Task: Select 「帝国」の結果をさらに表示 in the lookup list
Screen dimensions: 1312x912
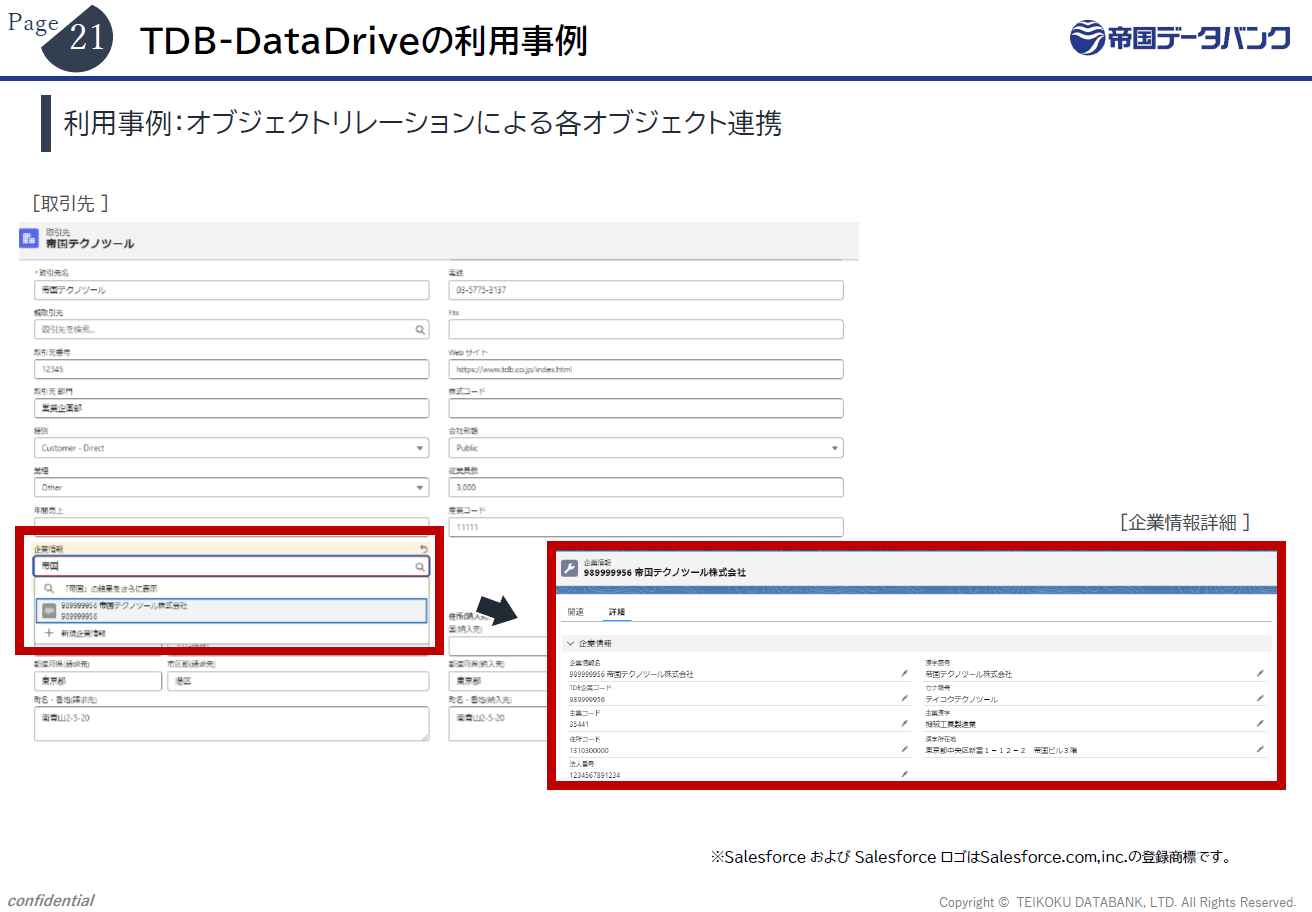Action: pyautogui.click(x=231, y=589)
